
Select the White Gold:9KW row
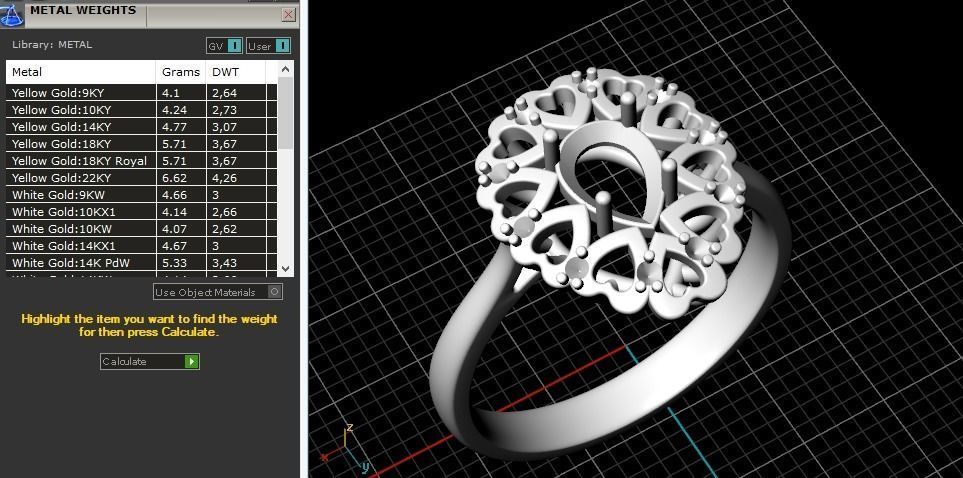click(x=142, y=195)
